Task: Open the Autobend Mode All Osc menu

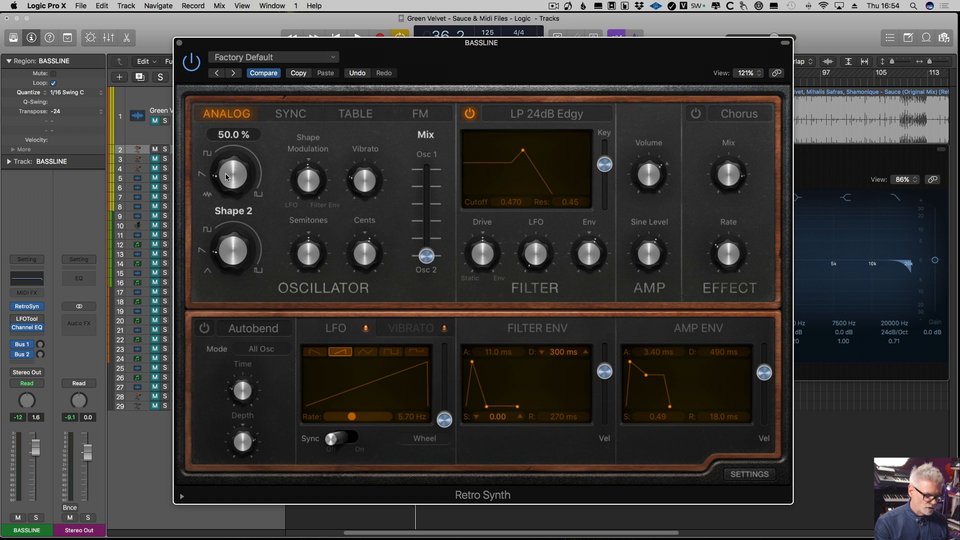Action: point(261,349)
